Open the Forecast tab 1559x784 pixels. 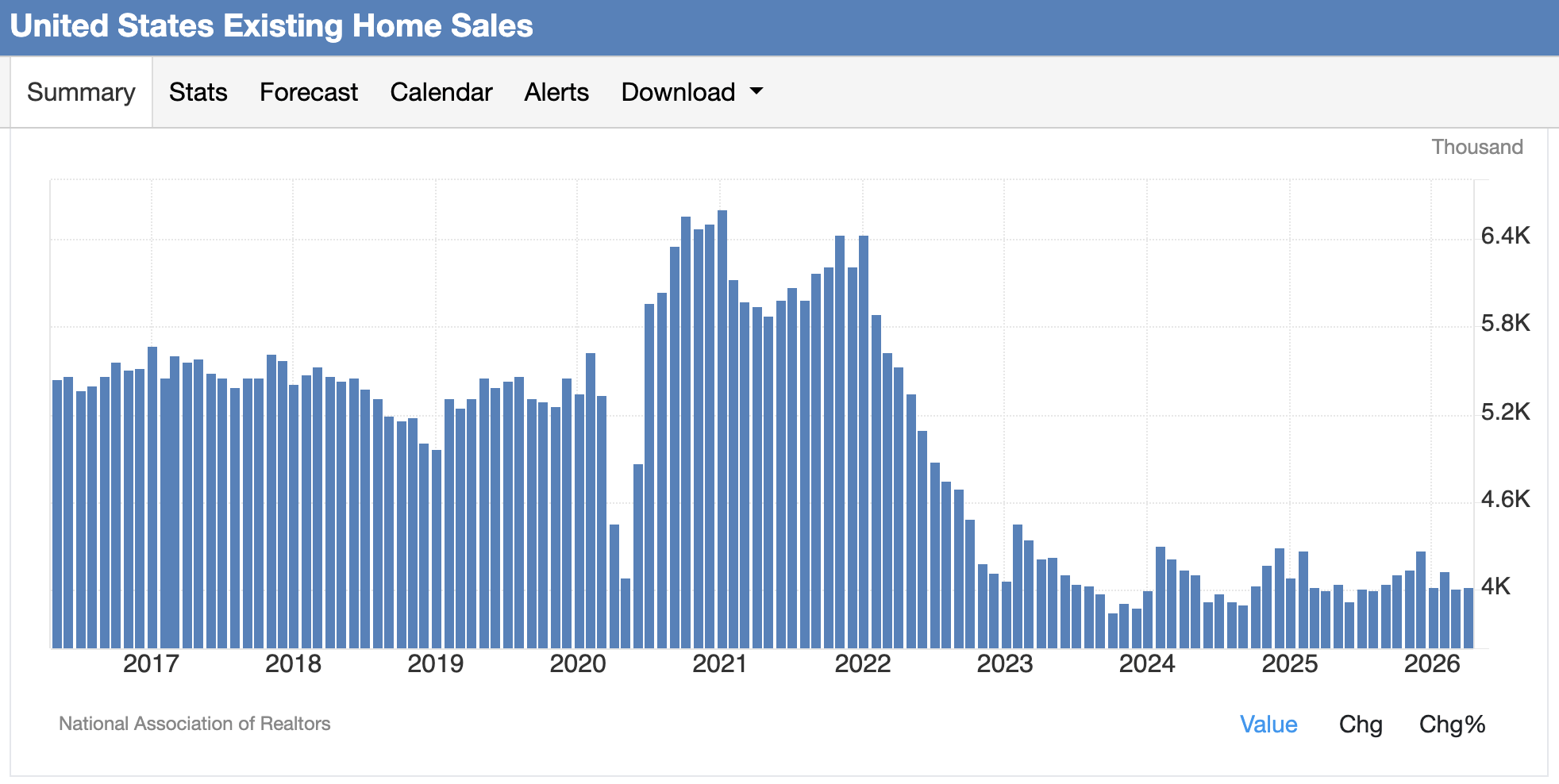point(309,92)
